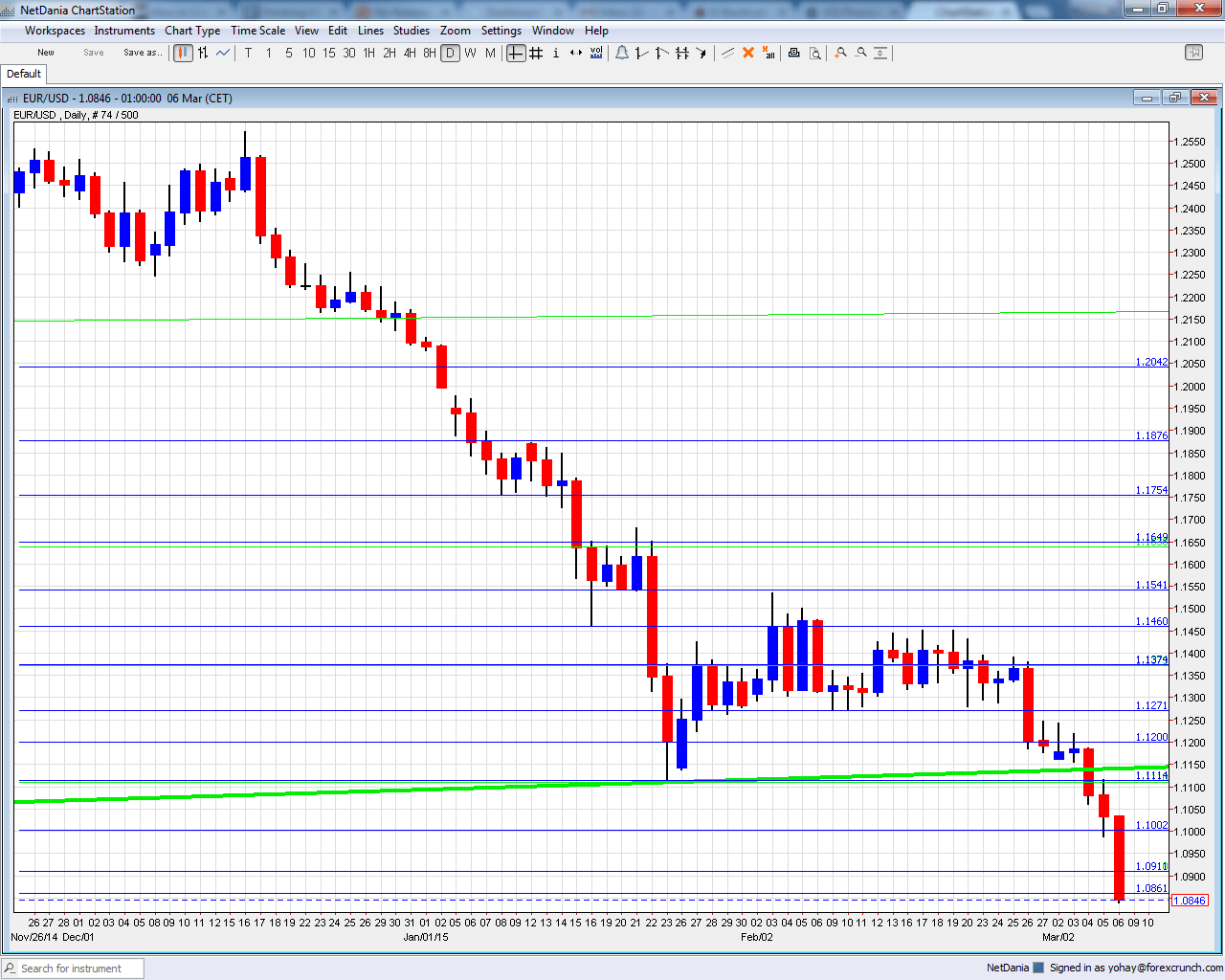The width and height of the screenshot is (1225, 980).
Task: Click the alert bell icon
Action: click(x=622, y=53)
